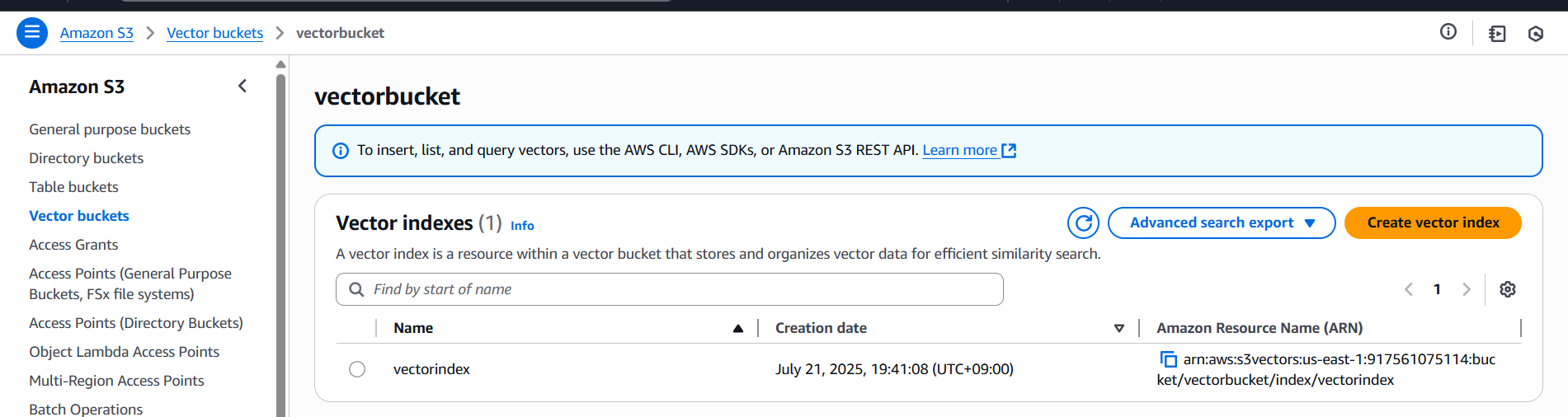Open the Learn more external link
The height and width of the screenshot is (417, 1568).
click(x=968, y=150)
